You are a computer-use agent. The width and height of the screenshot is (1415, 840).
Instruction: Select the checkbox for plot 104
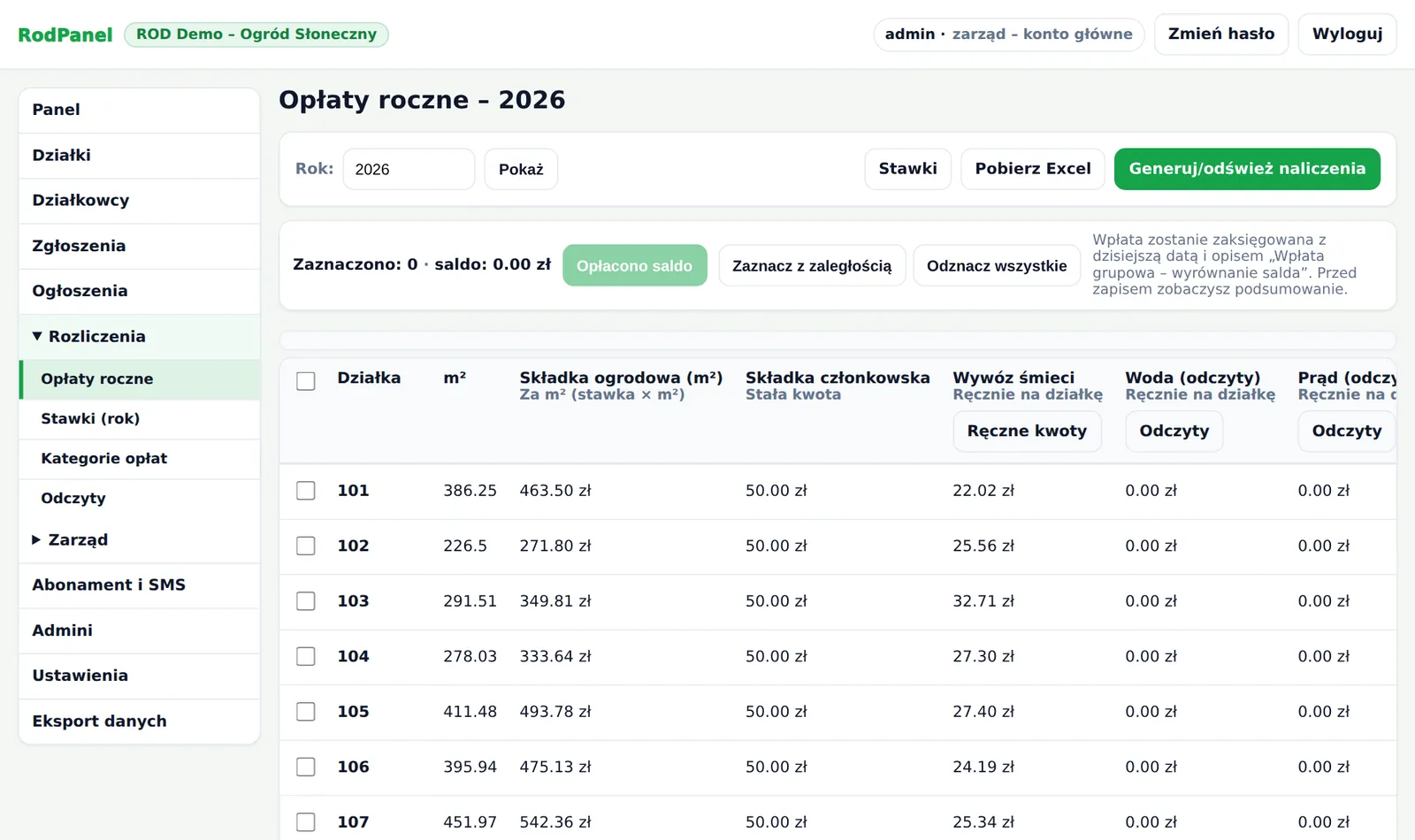coord(306,656)
